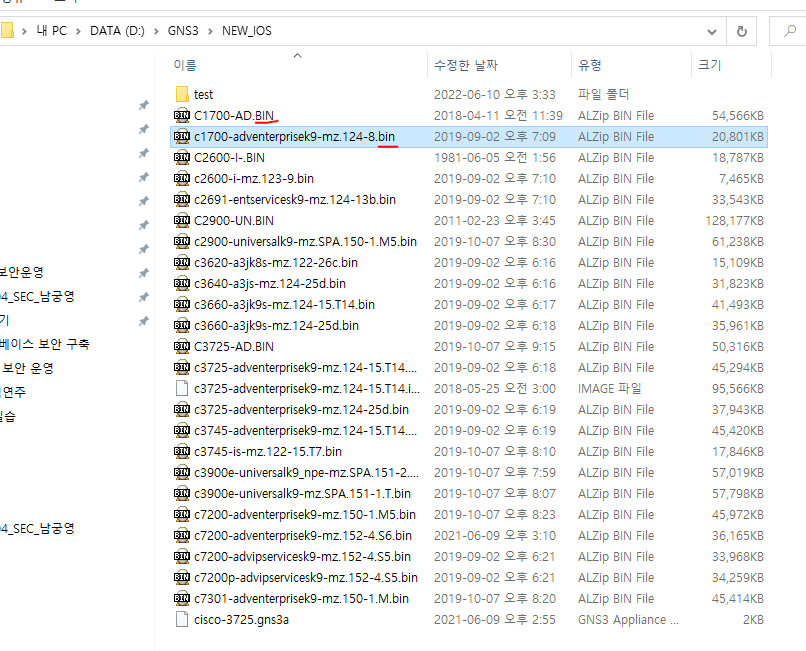806x651 pixels.
Task: Click the BIN icon of C1700-AD.BIN
Action: (x=181, y=115)
